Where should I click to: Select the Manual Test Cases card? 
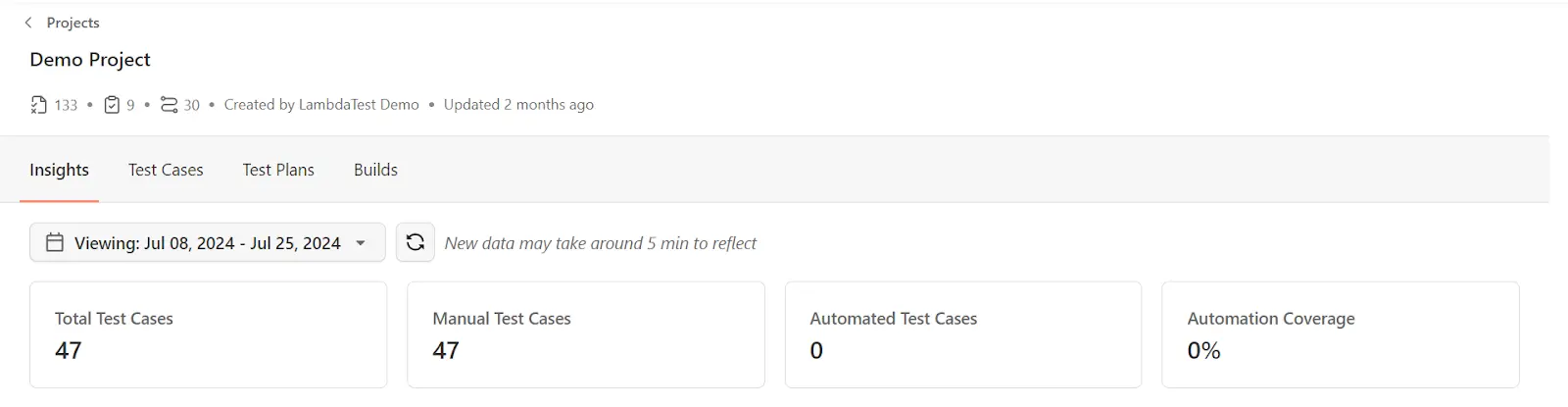pyautogui.click(x=585, y=334)
